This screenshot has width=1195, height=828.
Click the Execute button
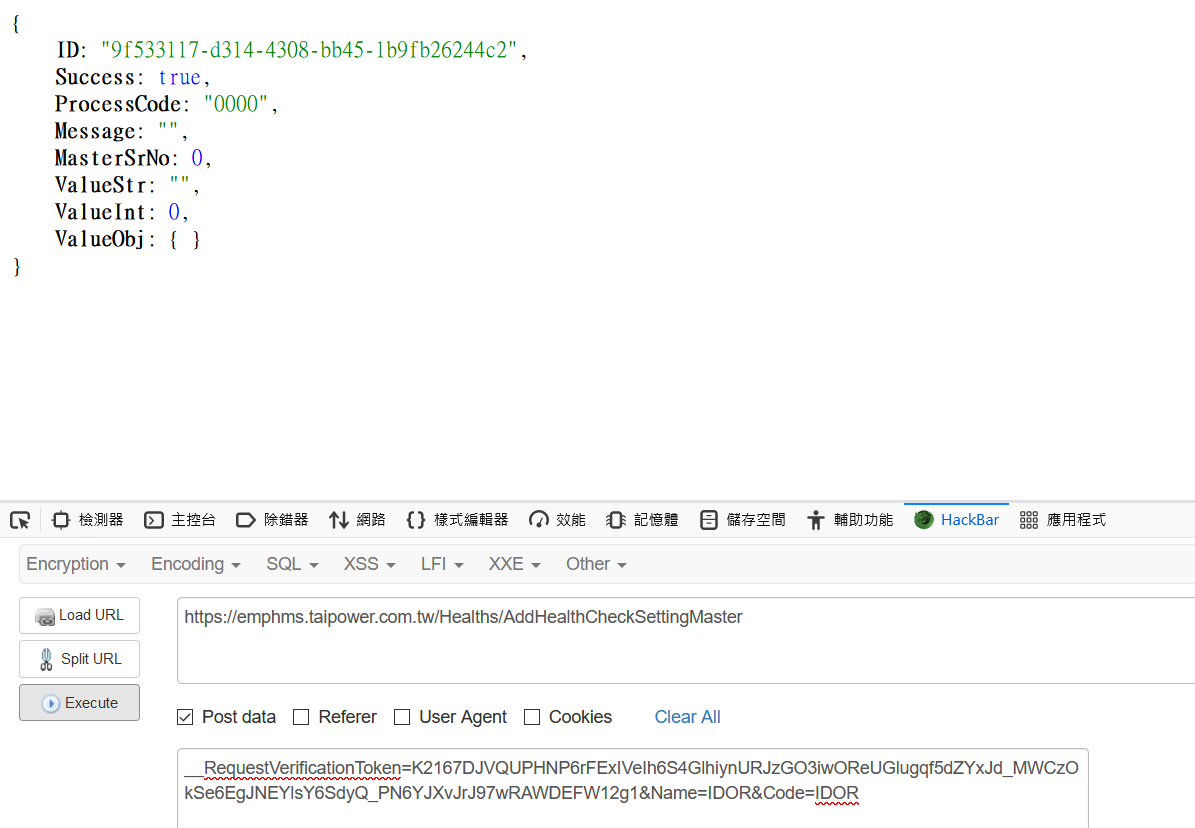79,702
